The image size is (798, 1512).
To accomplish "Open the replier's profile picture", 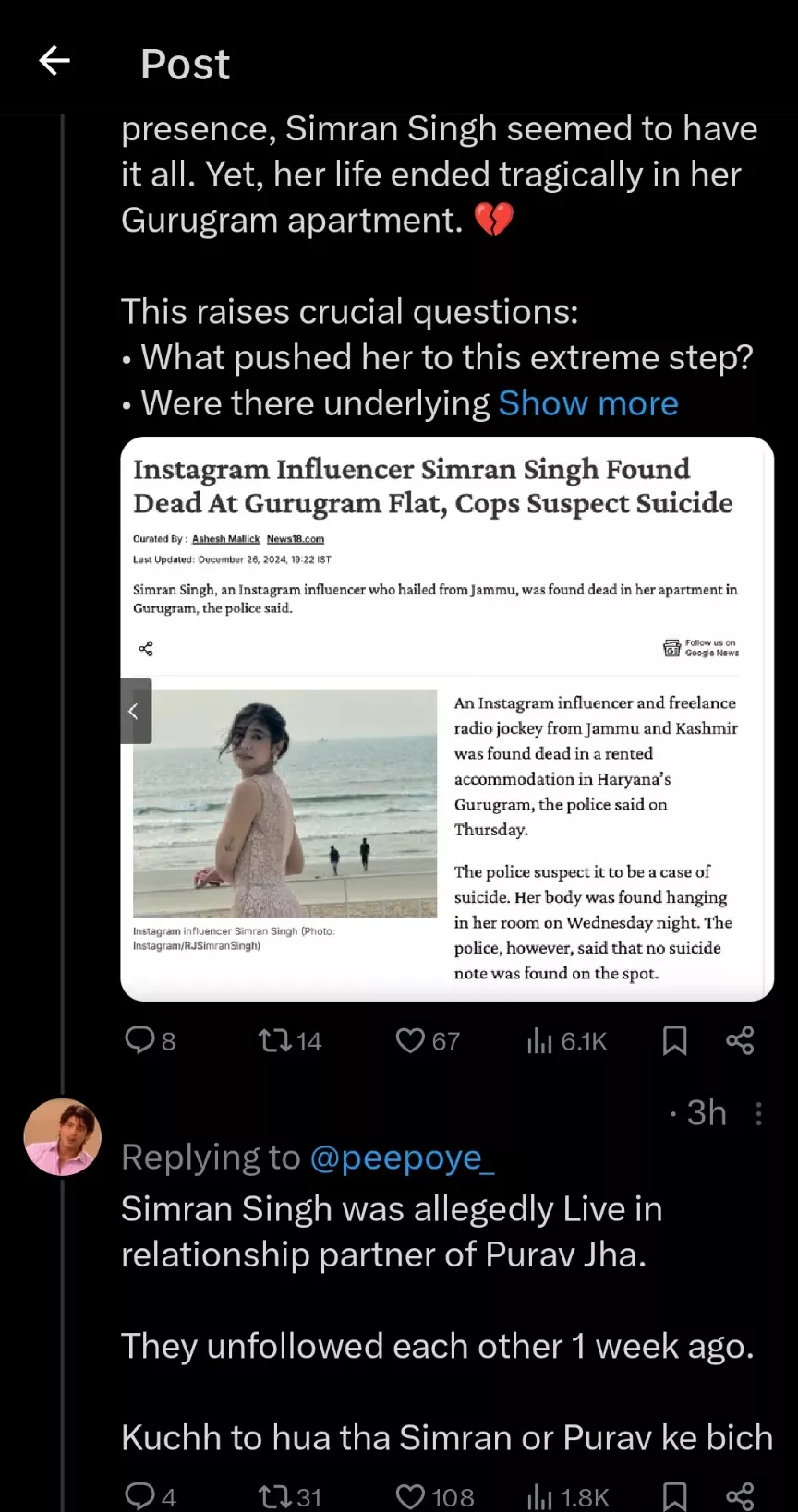I will (62, 1136).
